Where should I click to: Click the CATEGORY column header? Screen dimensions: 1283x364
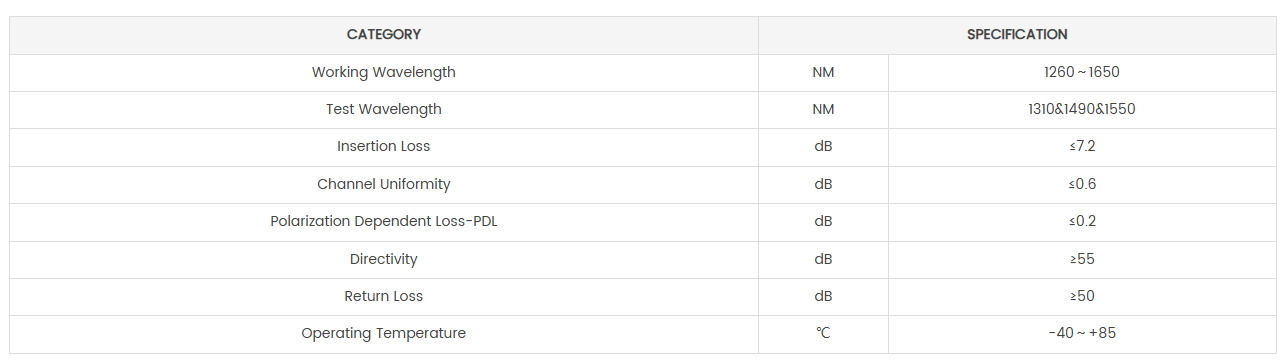coord(384,35)
